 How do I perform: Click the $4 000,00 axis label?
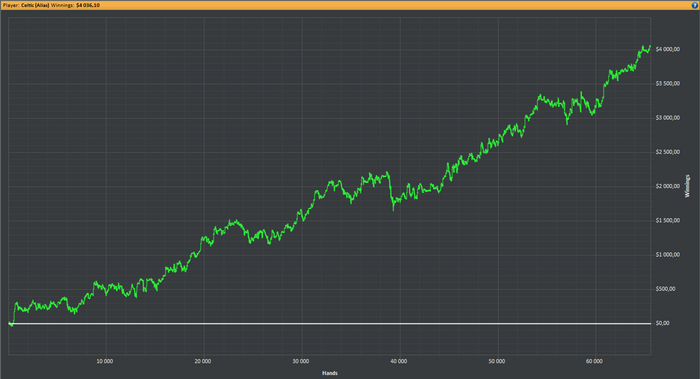coord(668,50)
